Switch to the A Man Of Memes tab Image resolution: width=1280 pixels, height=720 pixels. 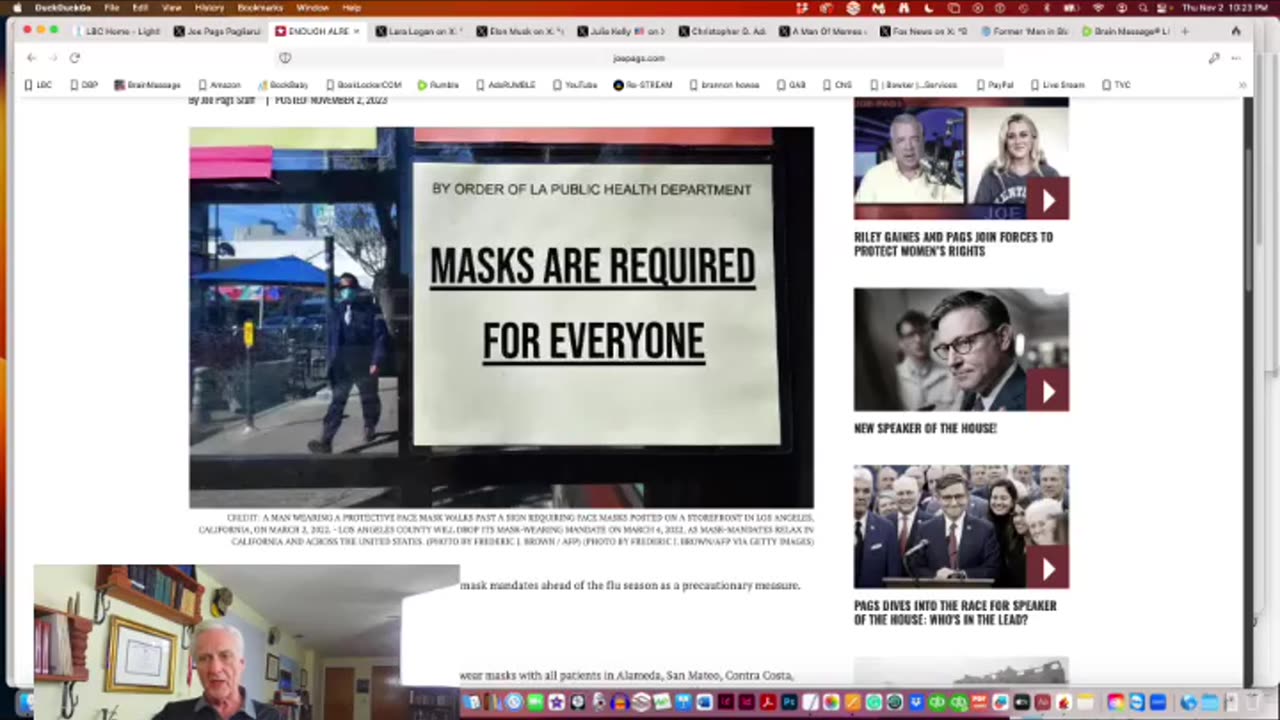(x=821, y=31)
